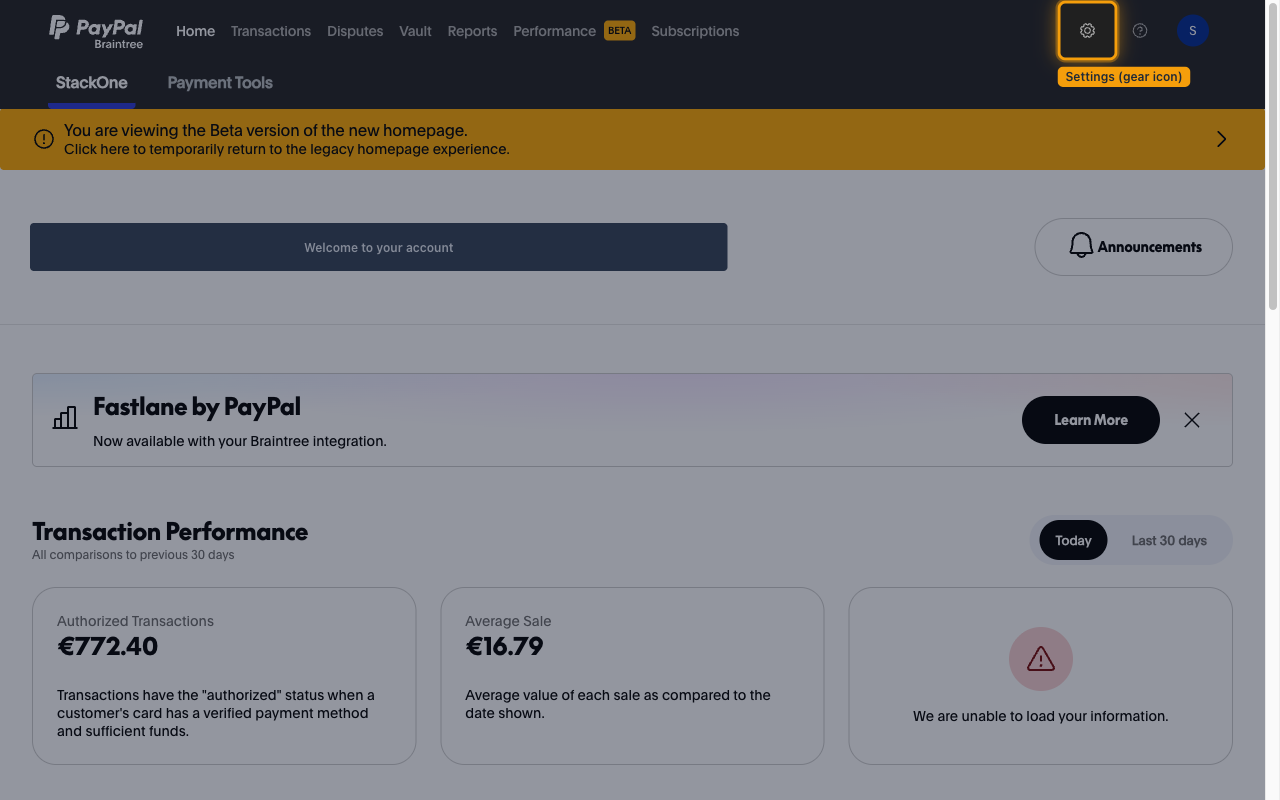Click the PayPal Braintree logo
Screen dimensions: 1280x800
tap(96, 31)
